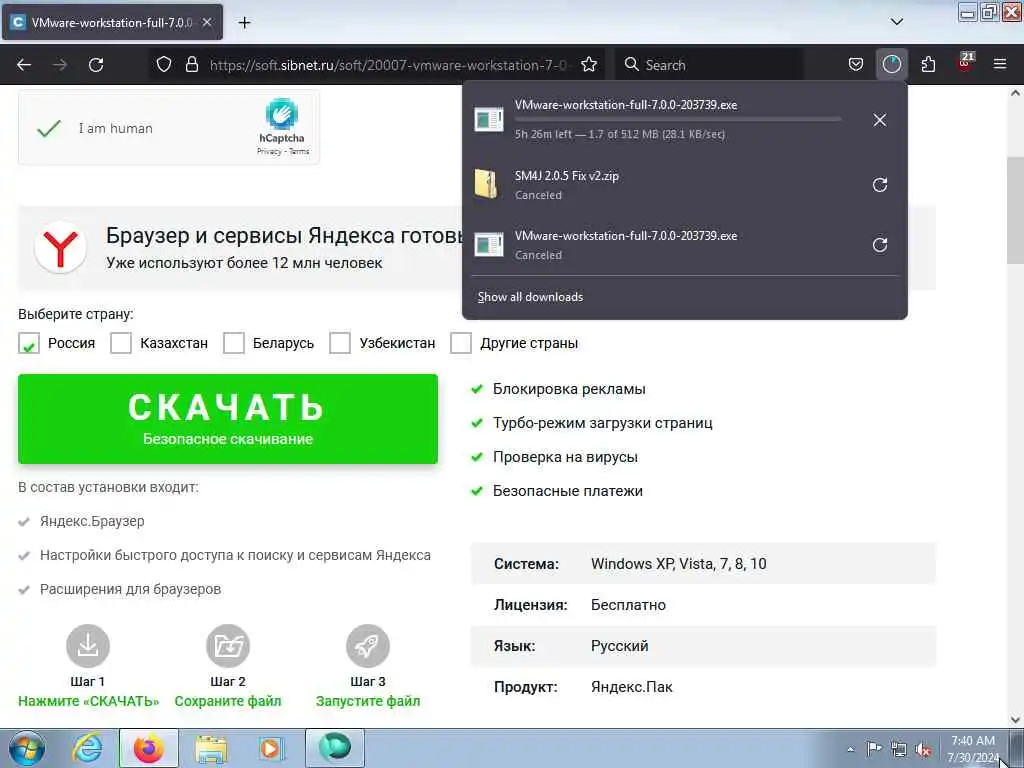Screen dimensions: 1024x768
Task: Open hCaptcha Terms link
Action: 299,152
